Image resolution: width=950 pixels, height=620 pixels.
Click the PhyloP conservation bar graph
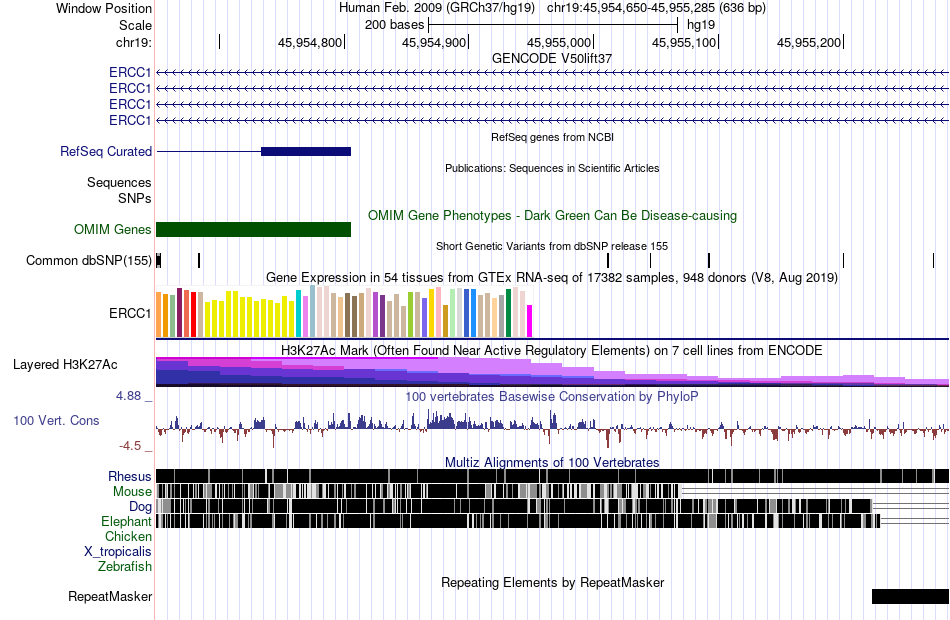point(552,428)
